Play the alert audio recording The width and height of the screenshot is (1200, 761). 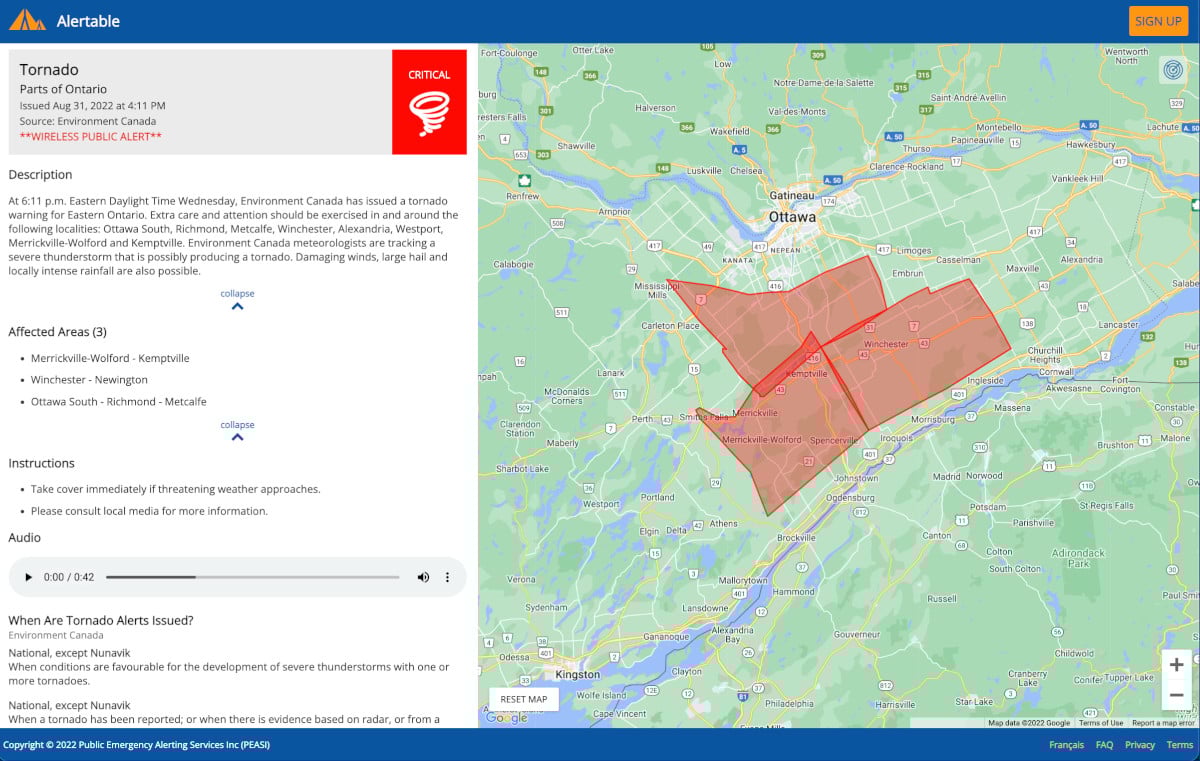pos(28,577)
